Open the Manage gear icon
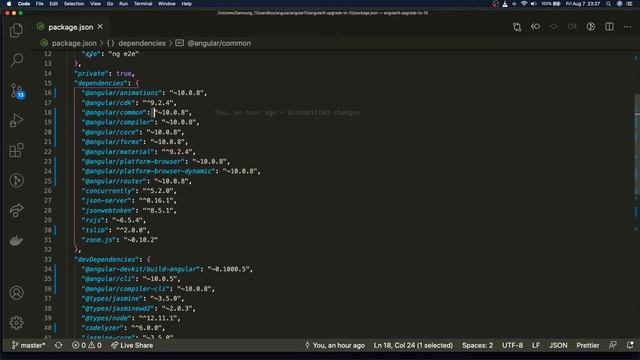 (x=16, y=323)
